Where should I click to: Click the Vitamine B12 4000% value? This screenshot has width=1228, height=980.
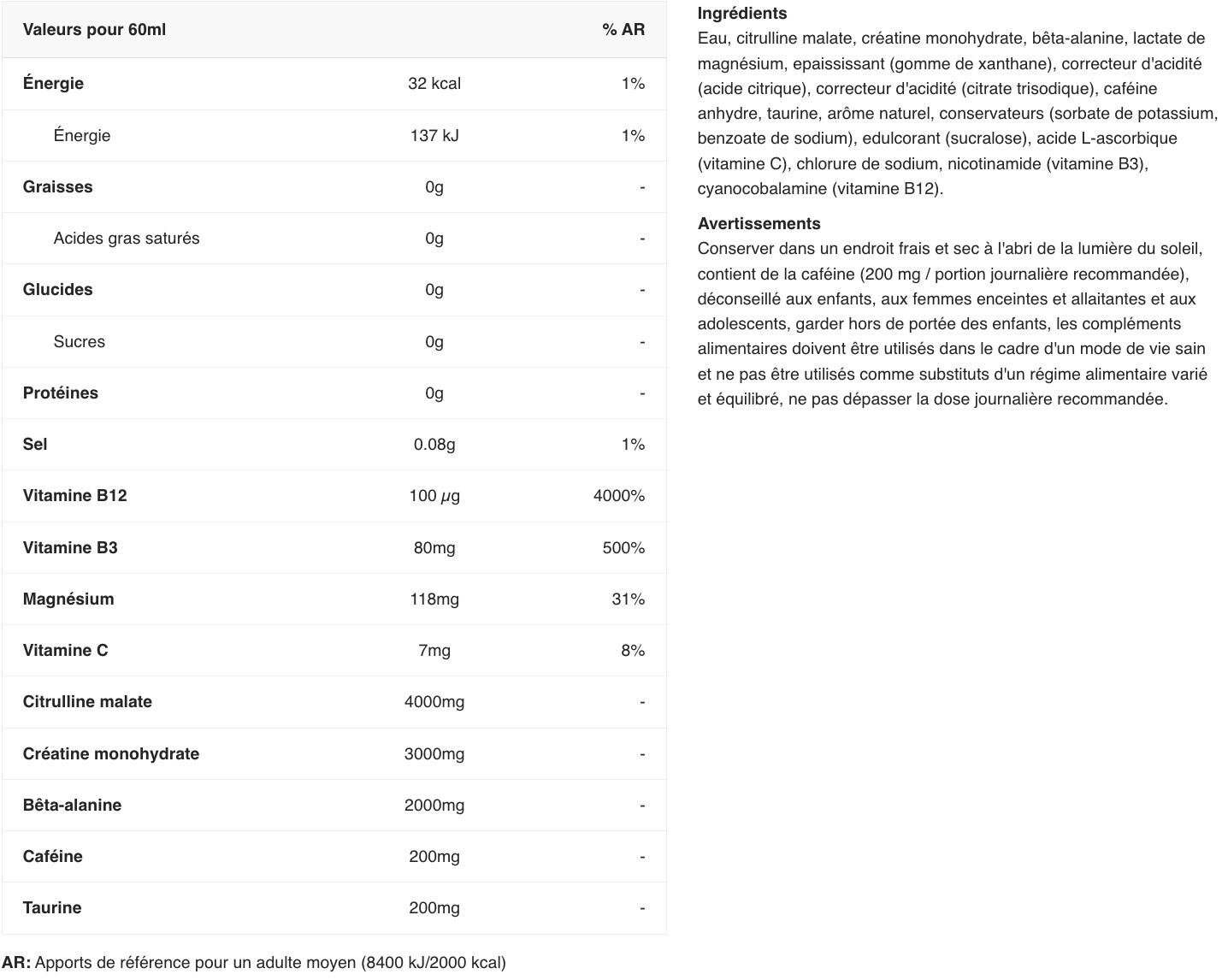coord(618,496)
